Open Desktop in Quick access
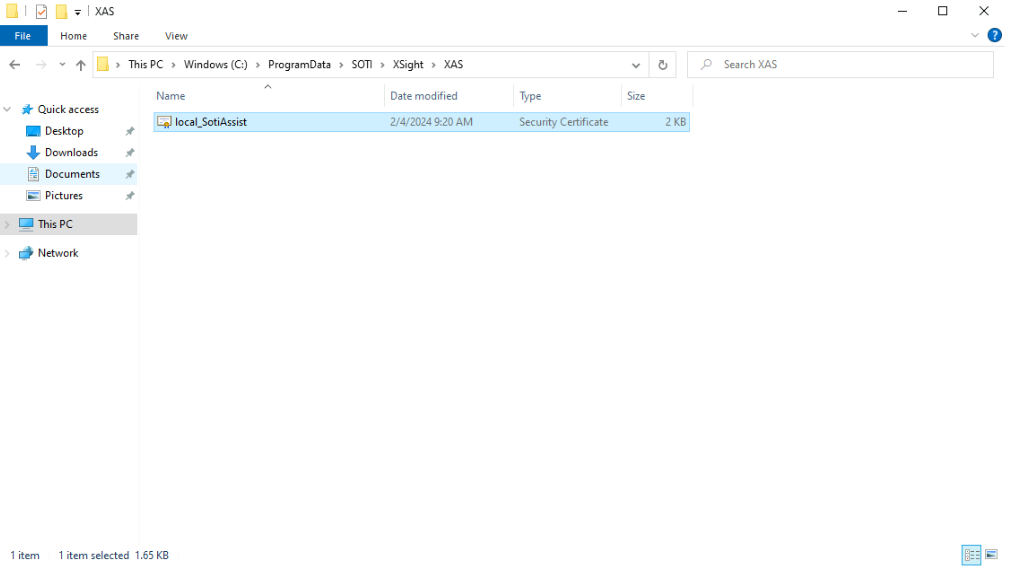The height and width of the screenshot is (573, 1009). pos(64,131)
